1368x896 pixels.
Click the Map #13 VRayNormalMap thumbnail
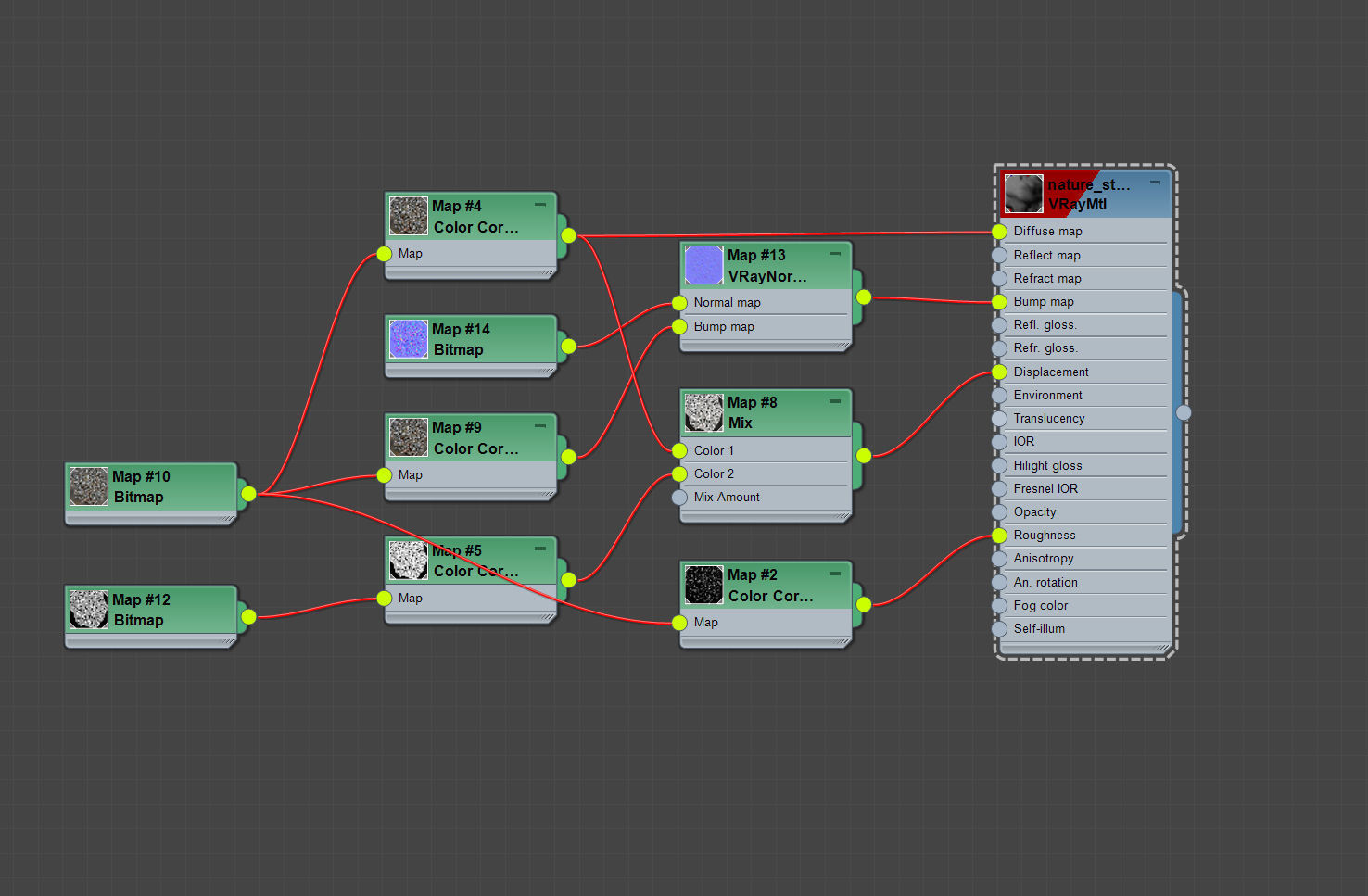pos(703,265)
